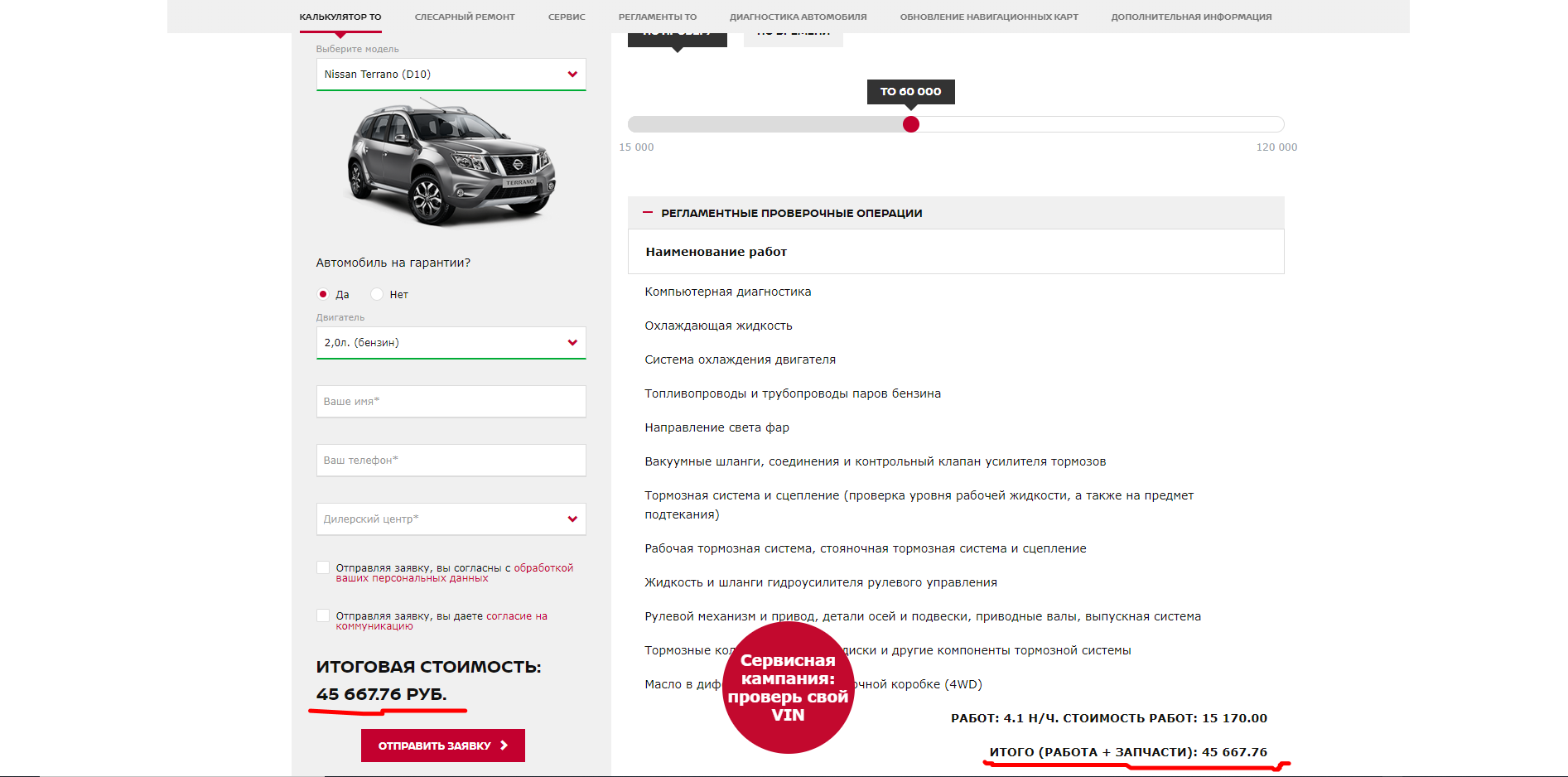Viewport: 1568px width, 777px height.
Task: Check the personal data processing consent box
Action: (x=323, y=568)
